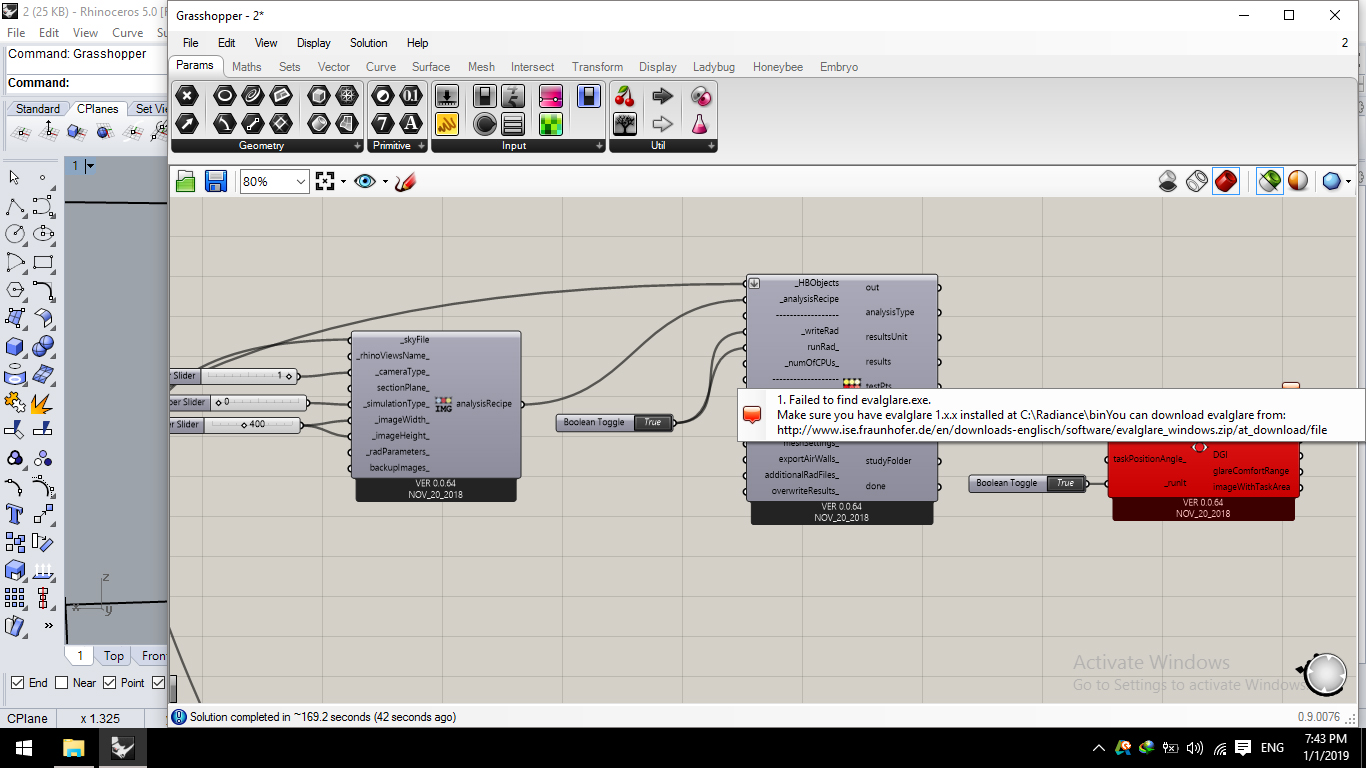Open the 80% zoom level dropdown
The height and width of the screenshot is (768, 1366).
pos(301,182)
